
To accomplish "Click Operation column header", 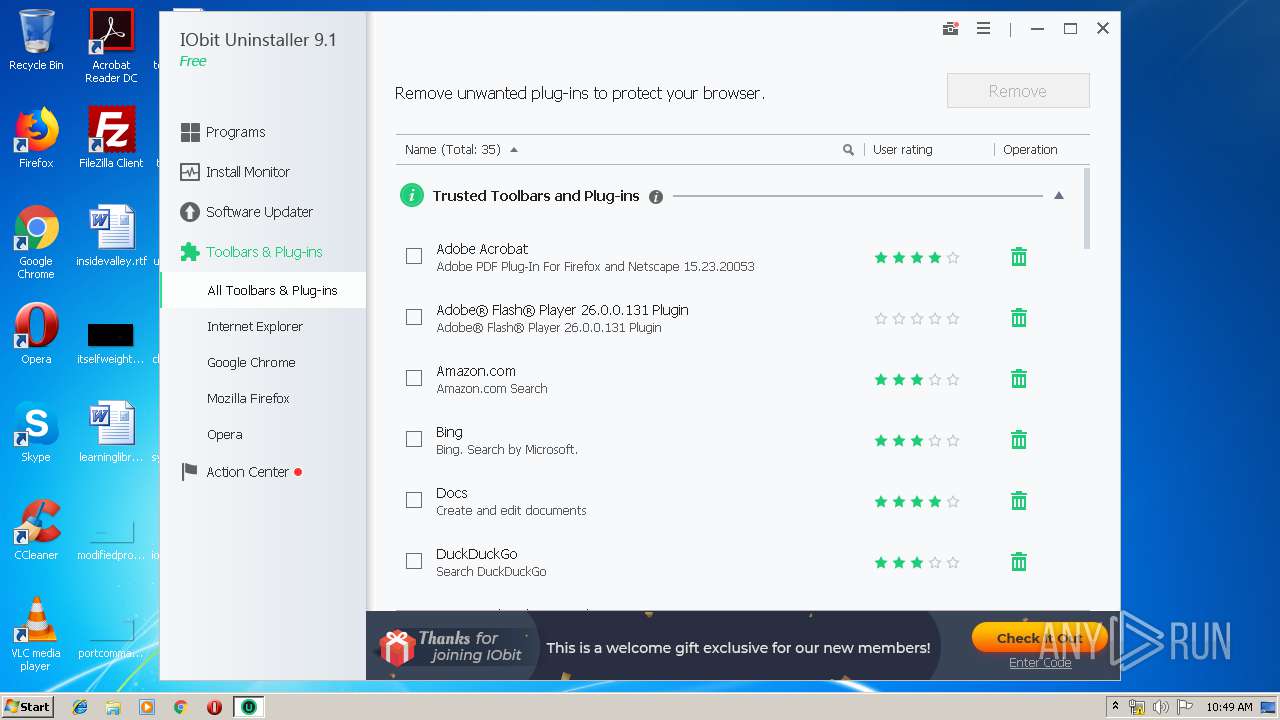I will pyautogui.click(x=1030, y=150).
